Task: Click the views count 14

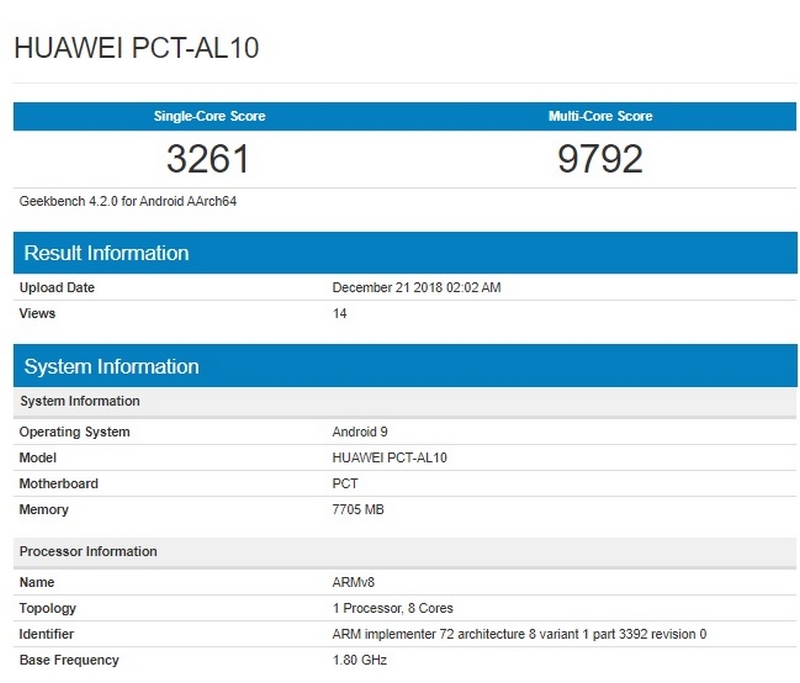Action: pyautogui.click(x=340, y=313)
